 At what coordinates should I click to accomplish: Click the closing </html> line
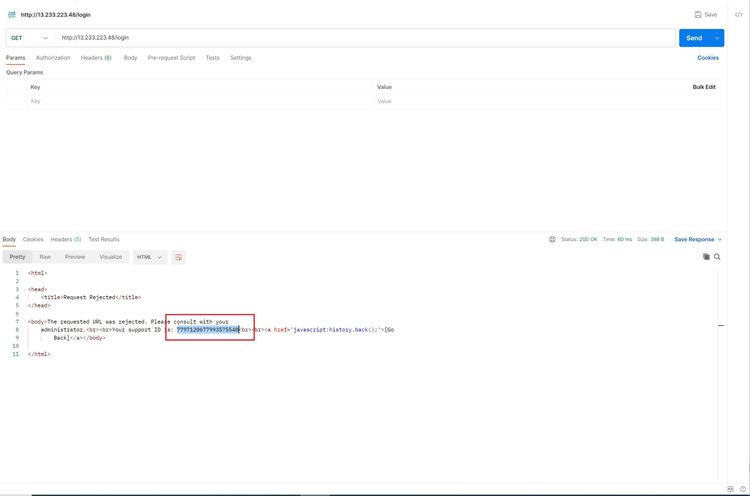tap(39, 354)
